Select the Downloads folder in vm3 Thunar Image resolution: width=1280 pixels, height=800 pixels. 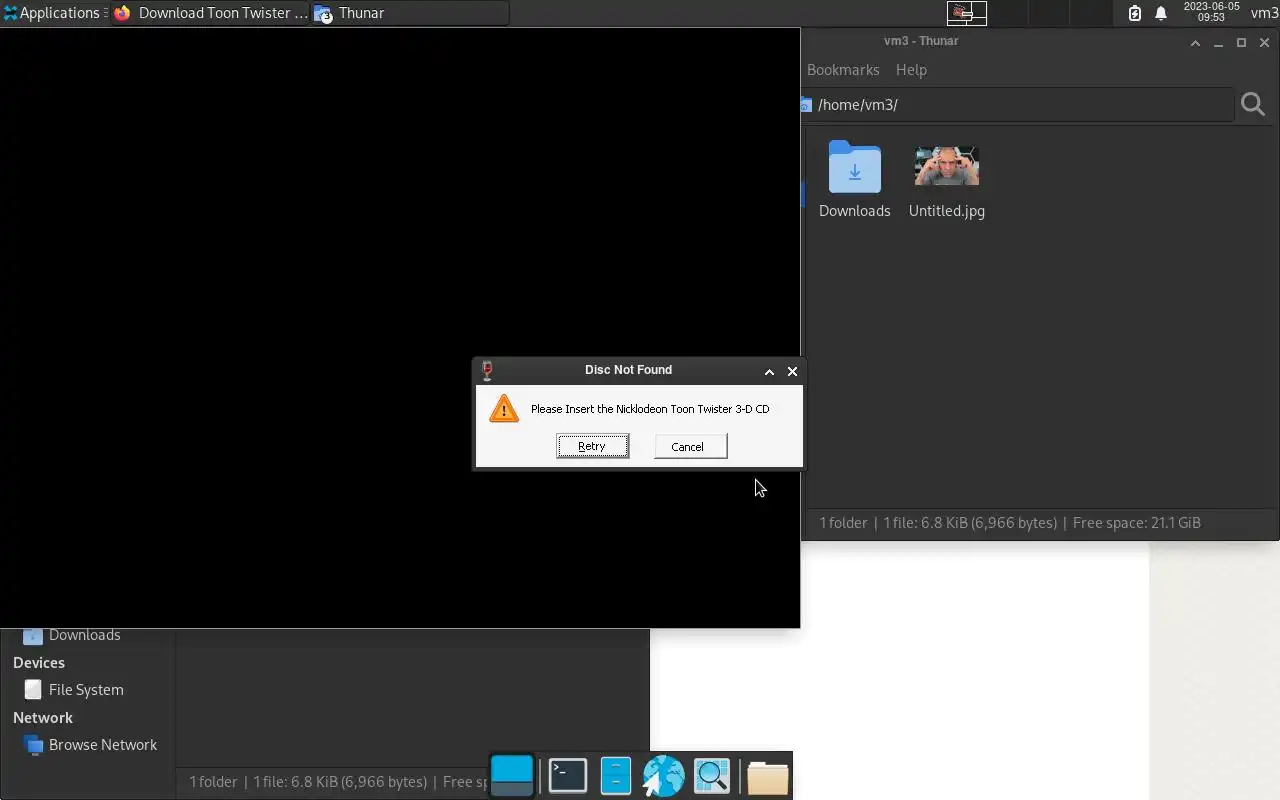(x=854, y=180)
